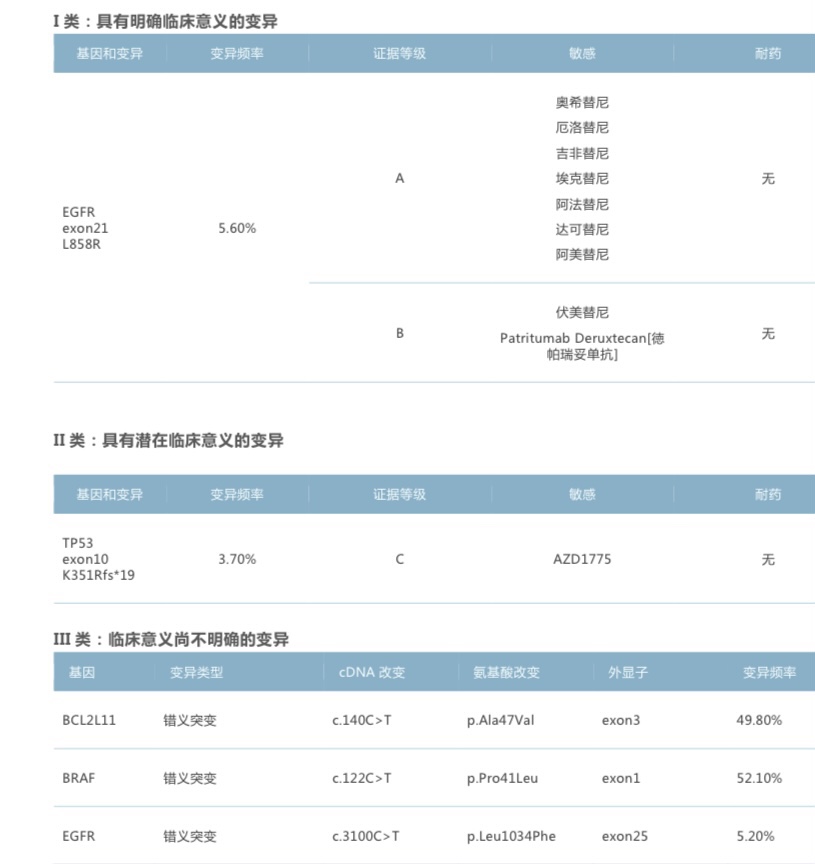The height and width of the screenshot is (864, 815).
Task: Click evidence level 'A' cell
Action: (x=400, y=178)
